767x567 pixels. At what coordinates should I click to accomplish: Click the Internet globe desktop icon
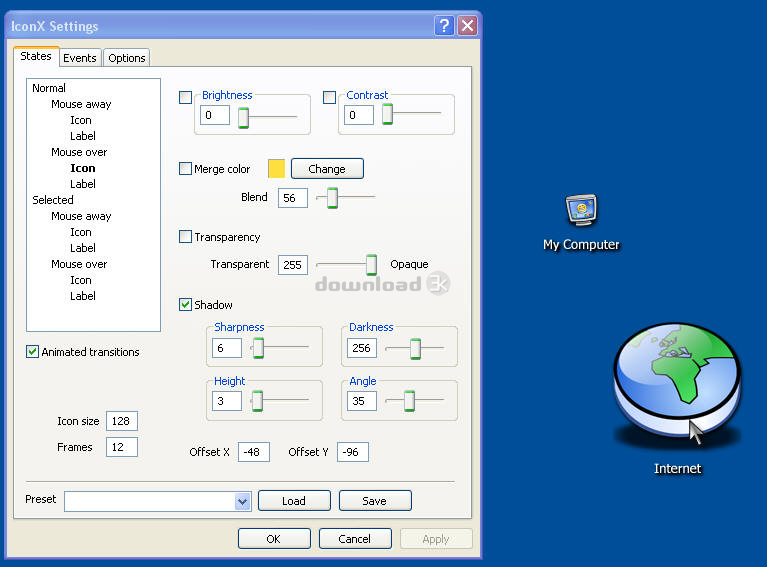click(676, 382)
